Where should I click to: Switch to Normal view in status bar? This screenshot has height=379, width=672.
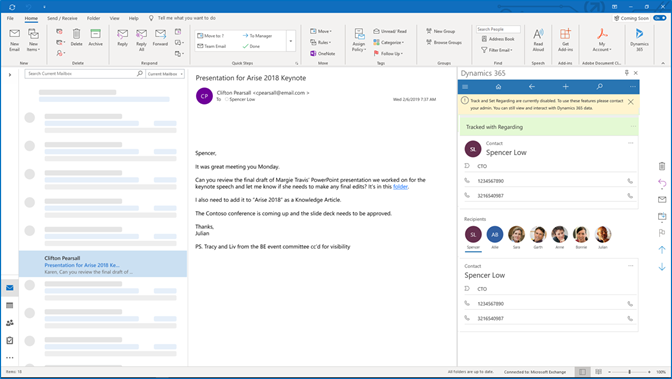point(582,372)
